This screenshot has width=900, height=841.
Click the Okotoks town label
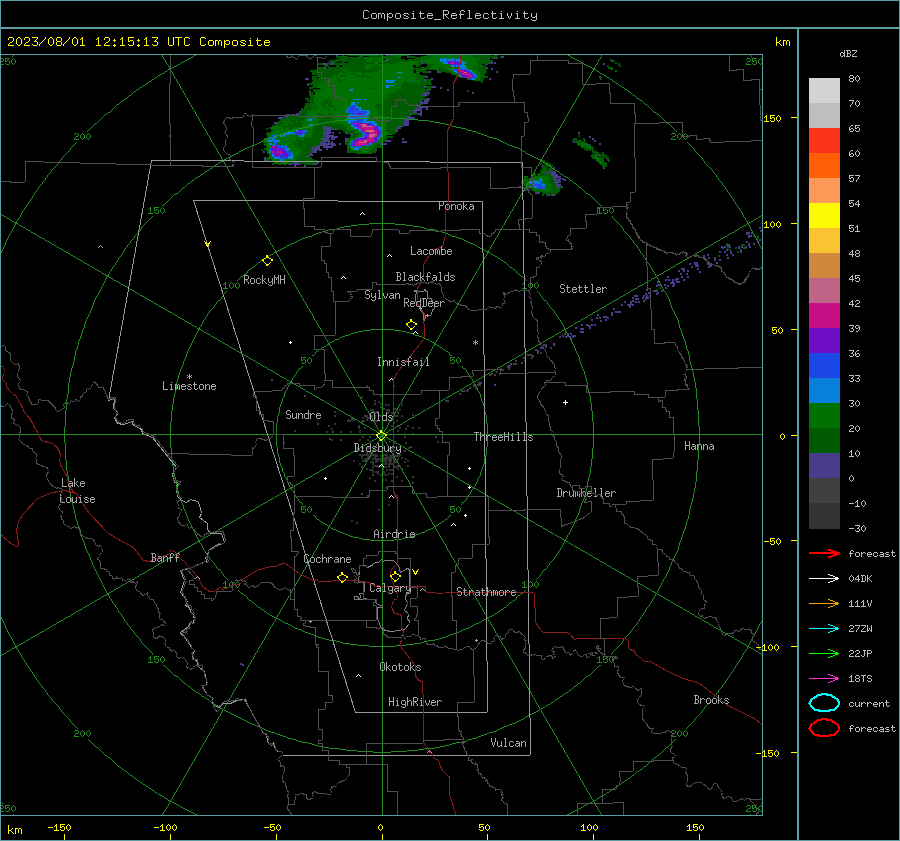(400, 667)
